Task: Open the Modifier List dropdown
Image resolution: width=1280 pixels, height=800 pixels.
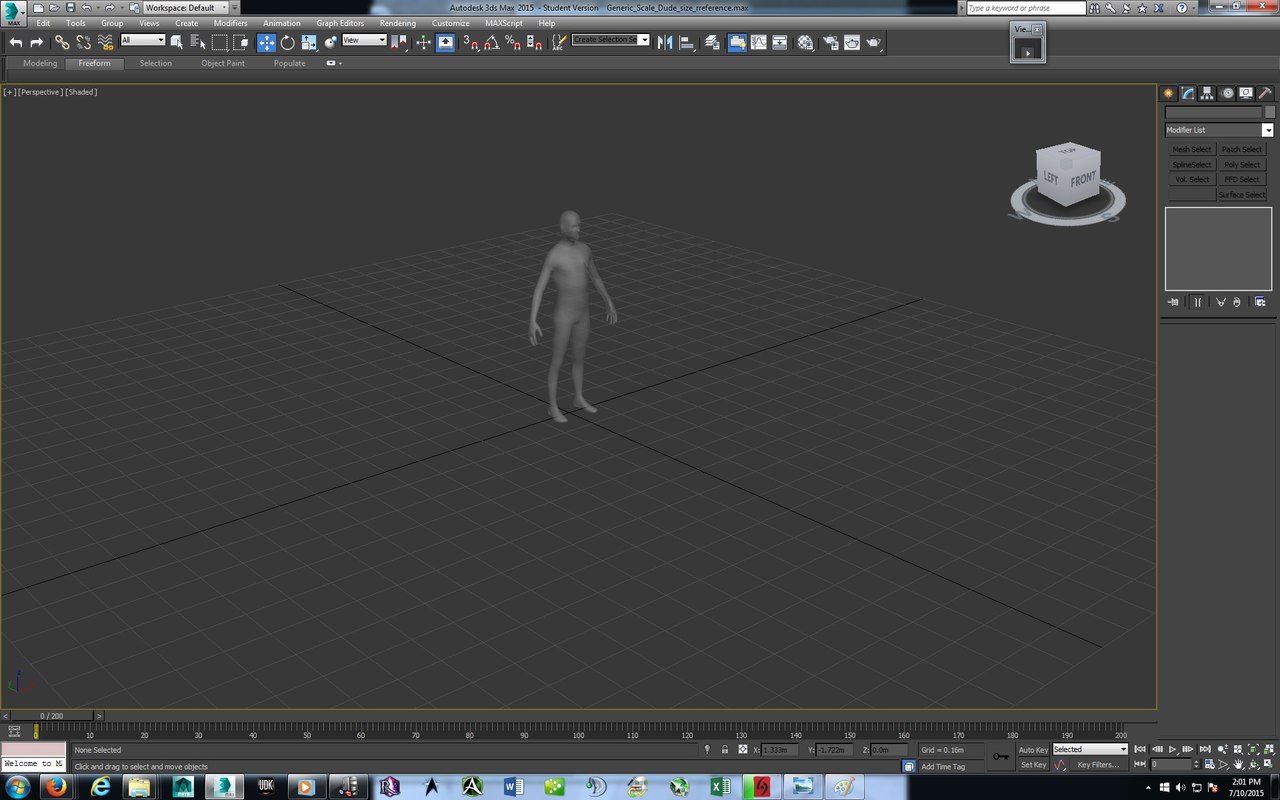Action: tap(1266, 129)
